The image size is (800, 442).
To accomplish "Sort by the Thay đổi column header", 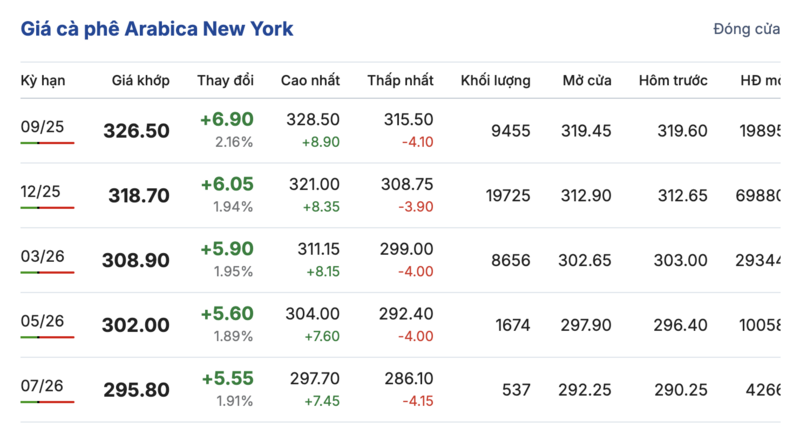I will (225, 80).
